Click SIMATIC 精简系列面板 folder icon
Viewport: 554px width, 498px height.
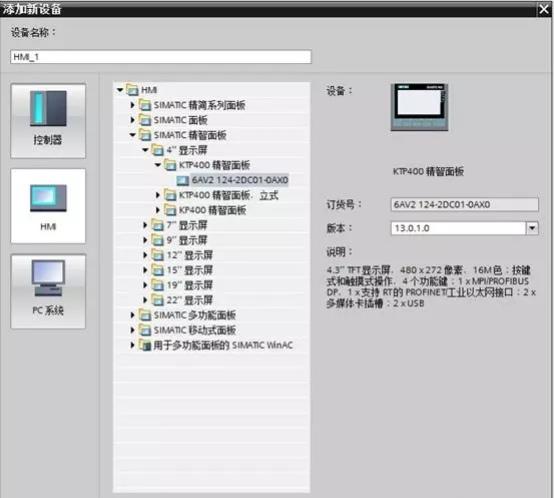(x=145, y=105)
